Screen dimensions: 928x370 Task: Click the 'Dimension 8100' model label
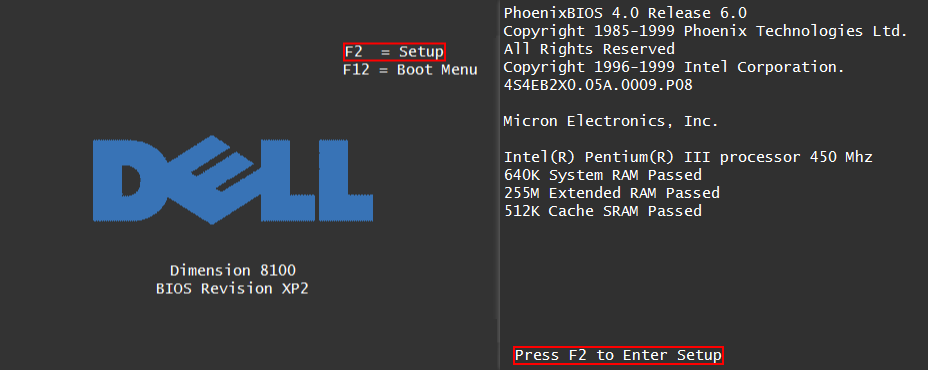[233, 271]
